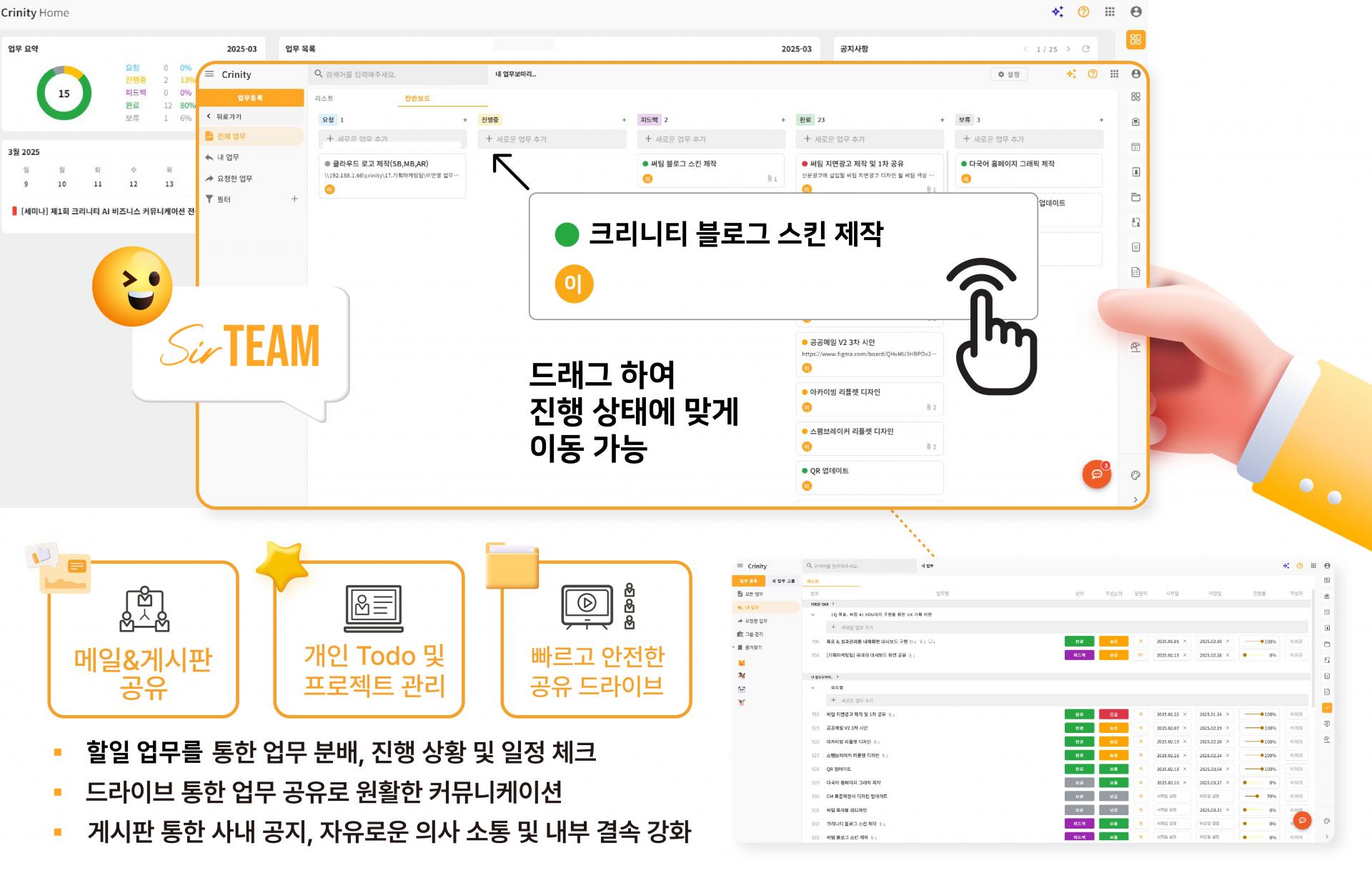
Task: Click the plus icon on 요청 column header
Action: click(x=465, y=119)
